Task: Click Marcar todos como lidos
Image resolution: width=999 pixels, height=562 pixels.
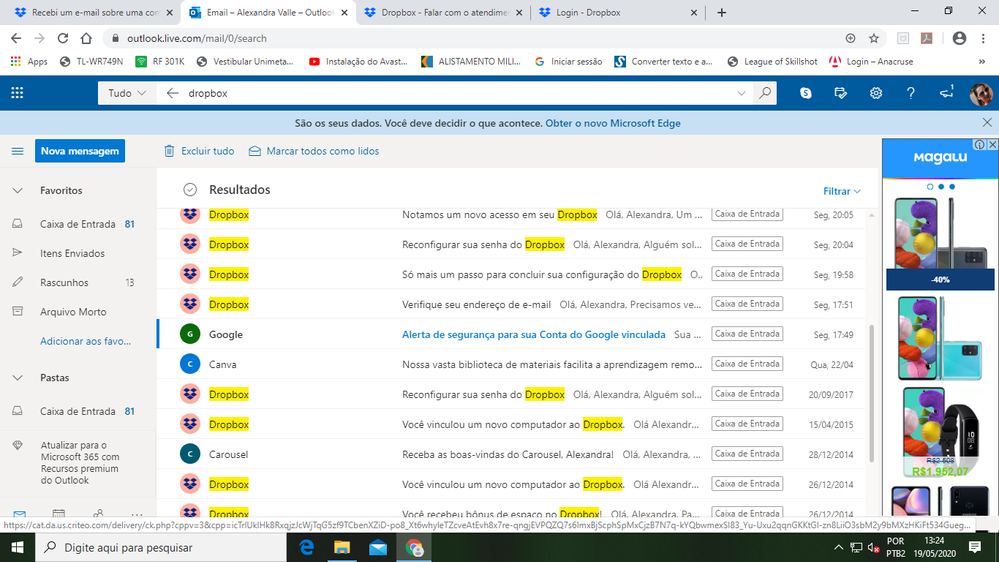Action: 313,151
